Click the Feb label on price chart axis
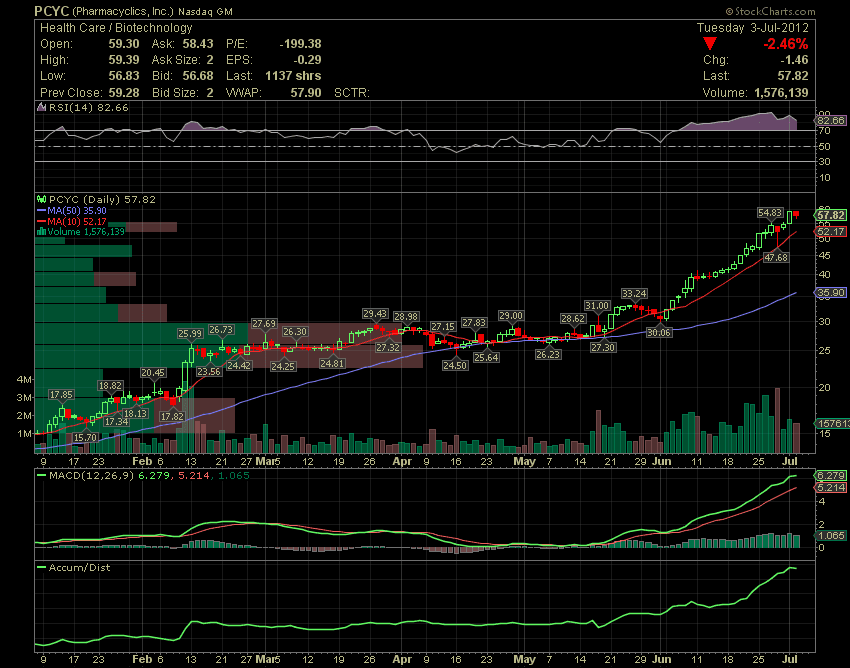This screenshot has height=668, width=850. [x=143, y=461]
